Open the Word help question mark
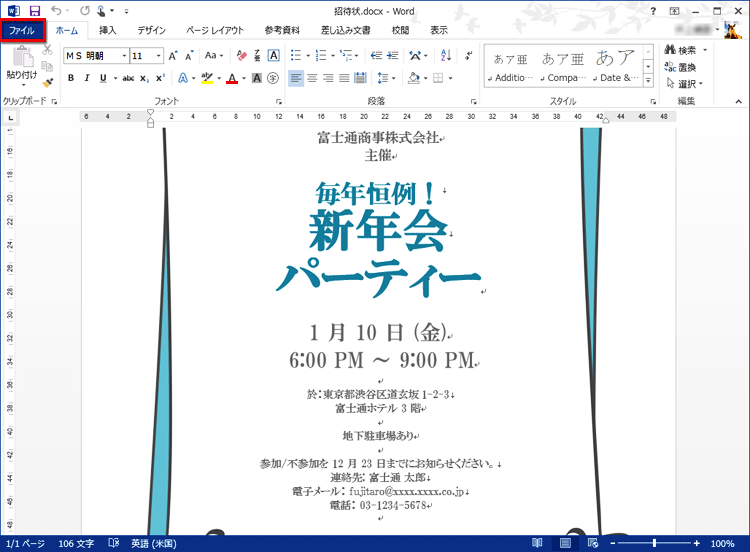Screen dimensions: 750x552 [653, 11]
